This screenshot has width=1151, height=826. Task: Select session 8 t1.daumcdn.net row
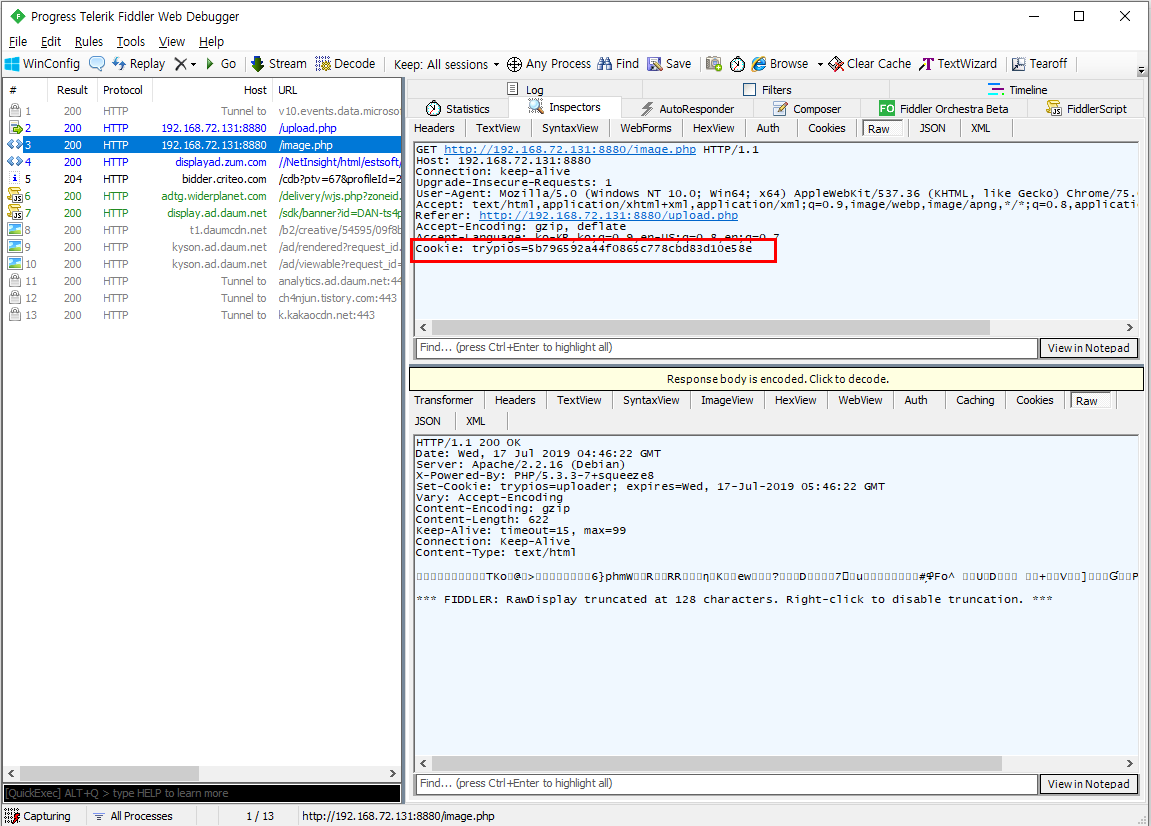click(x=203, y=230)
